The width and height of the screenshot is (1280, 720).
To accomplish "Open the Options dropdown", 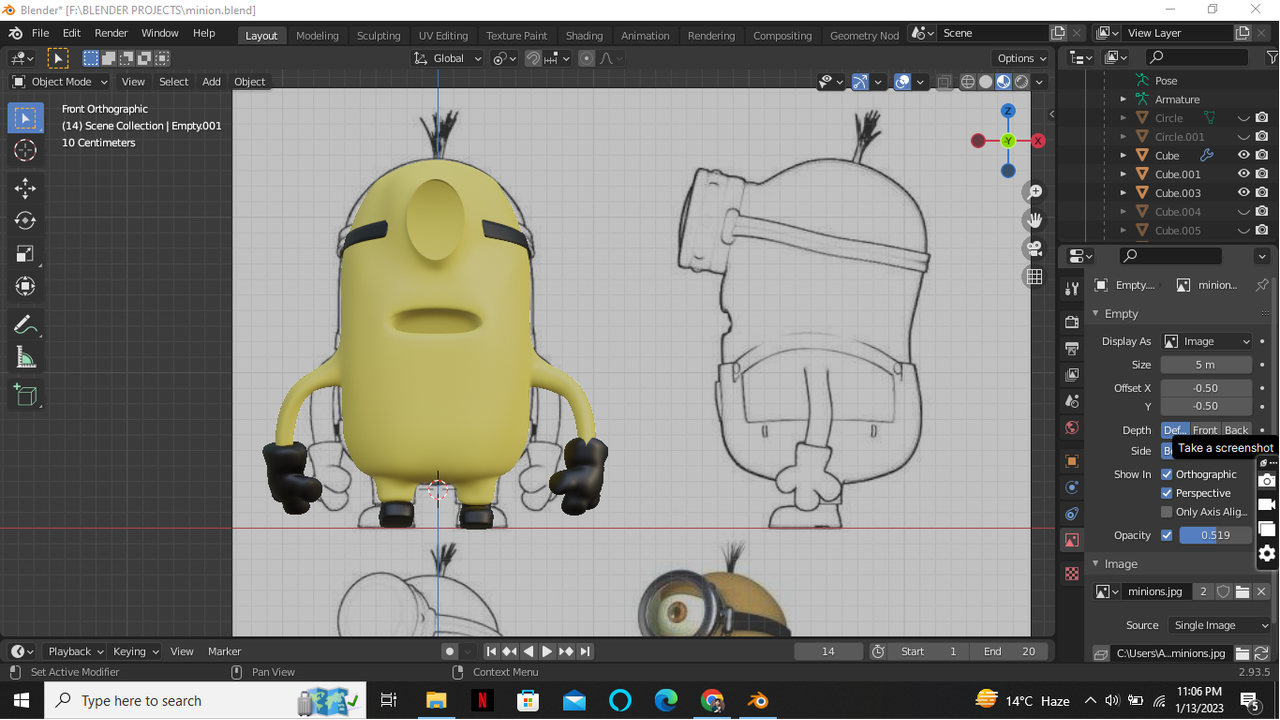I will click(x=1022, y=58).
